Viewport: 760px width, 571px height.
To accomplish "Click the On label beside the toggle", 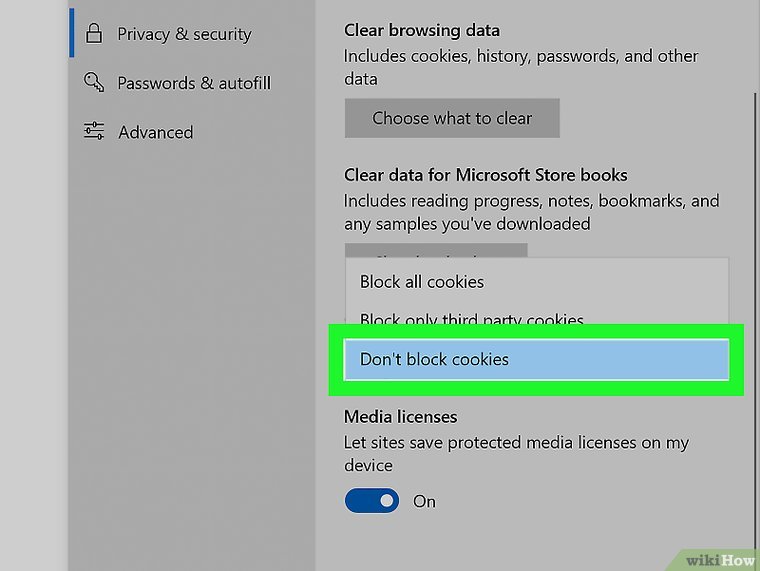I will 425,501.
